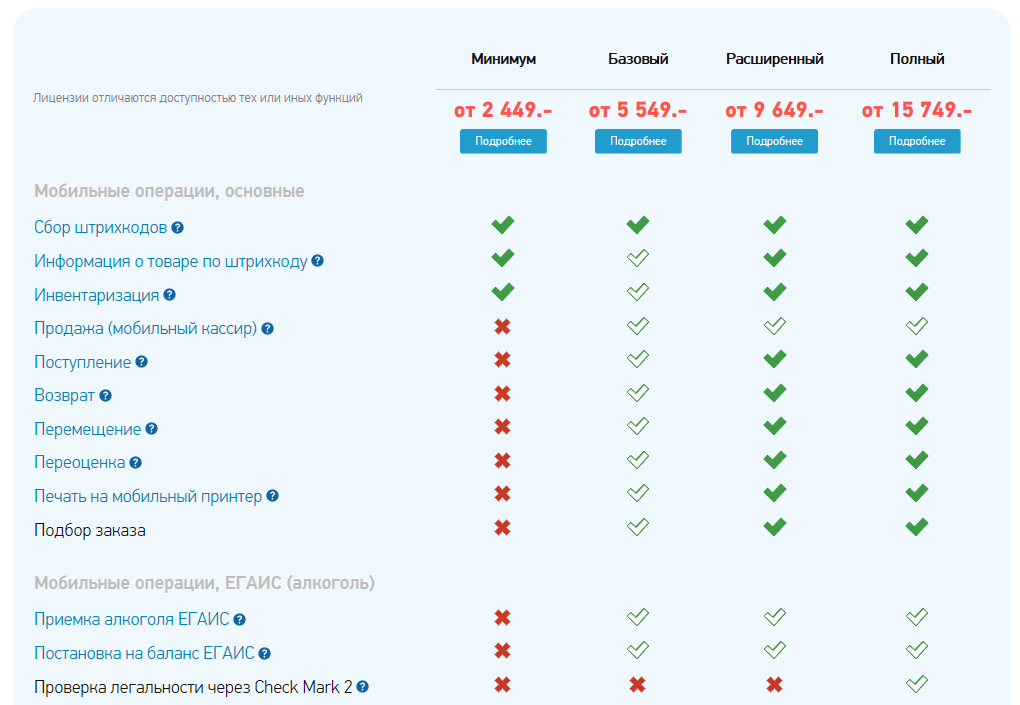Screen dimensions: 1020x705
Task: Click question icon next to Возврат
Action: tap(105, 395)
